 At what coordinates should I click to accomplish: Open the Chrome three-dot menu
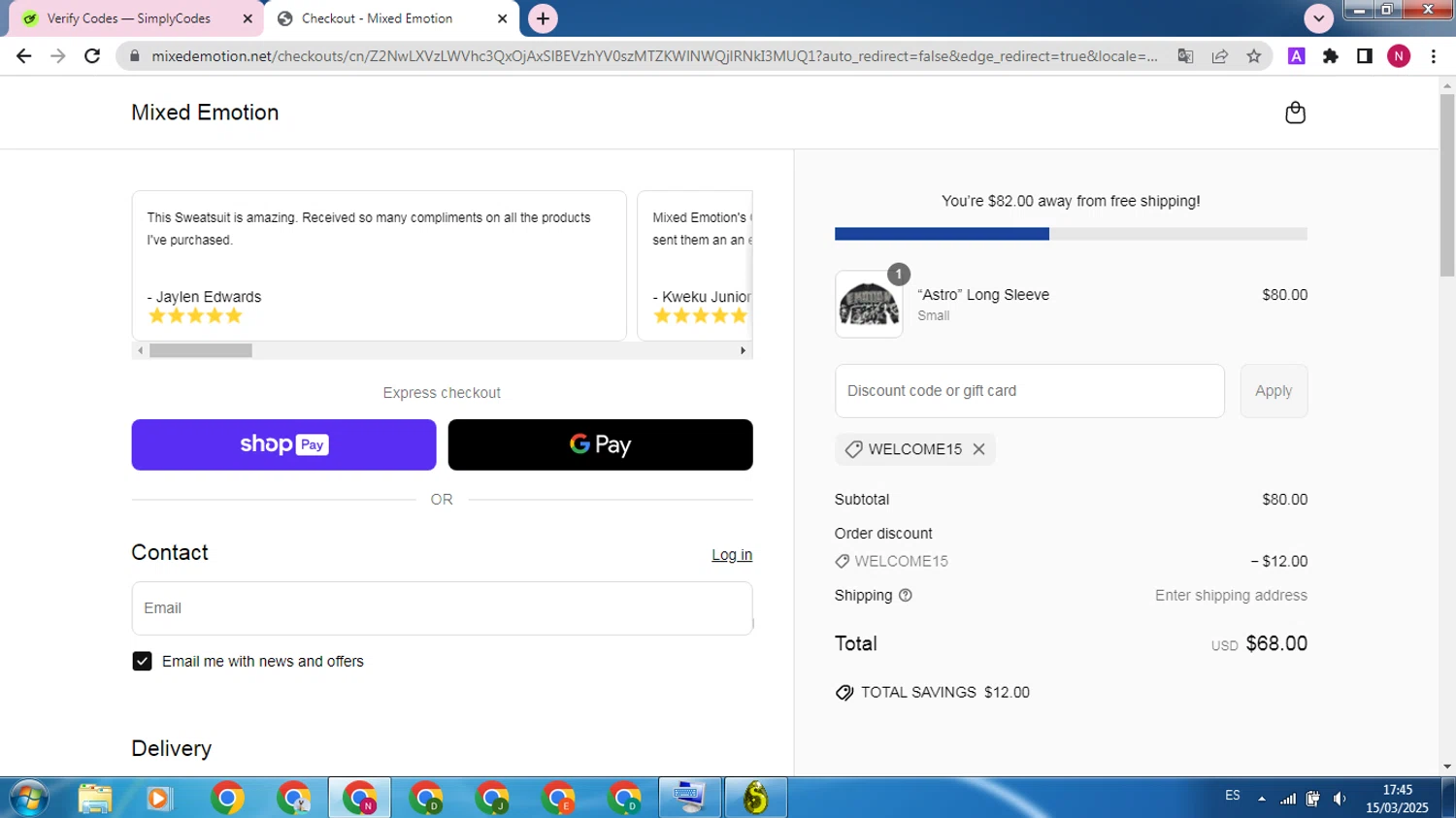click(x=1434, y=56)
